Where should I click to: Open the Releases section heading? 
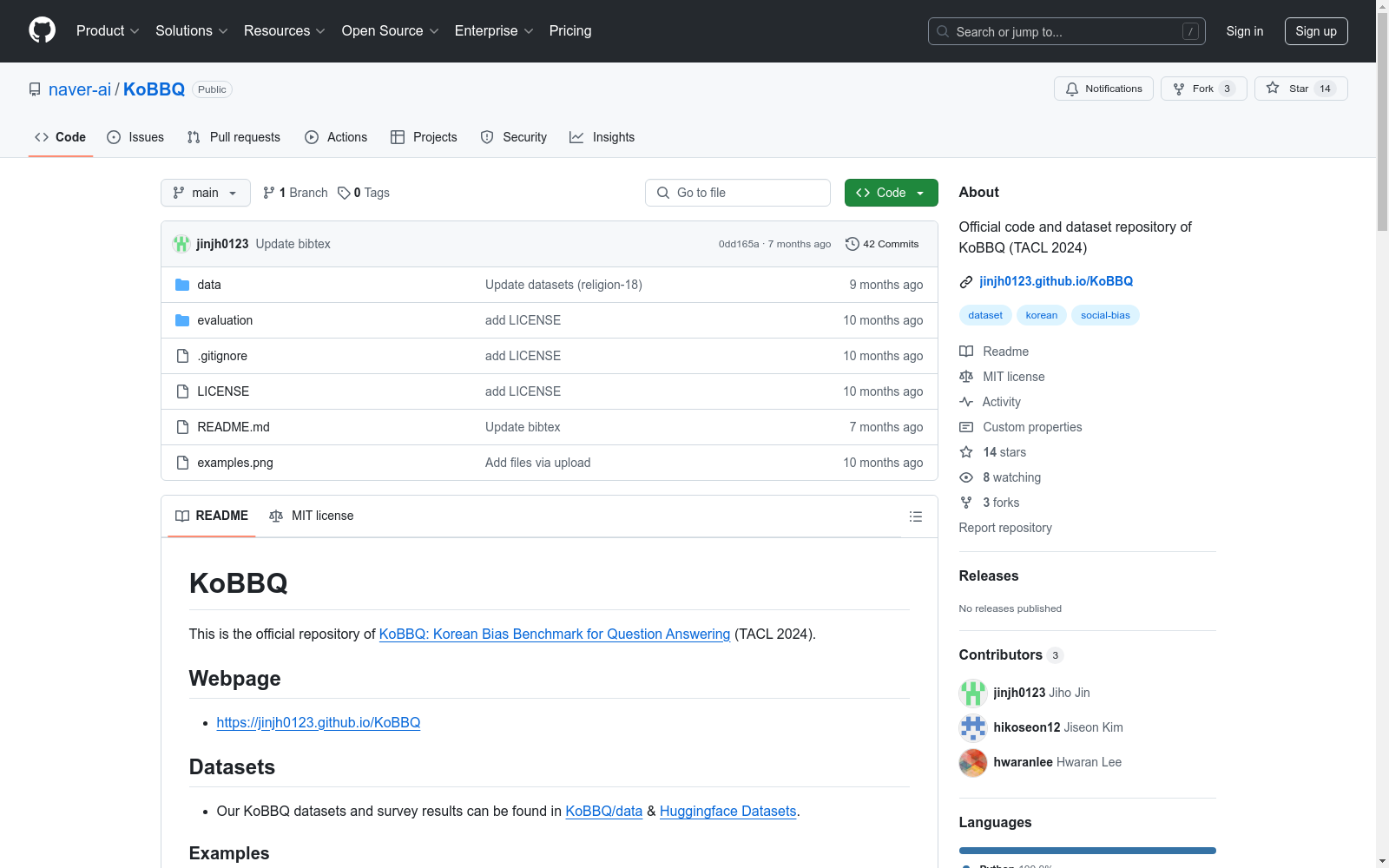pos(989,575)
